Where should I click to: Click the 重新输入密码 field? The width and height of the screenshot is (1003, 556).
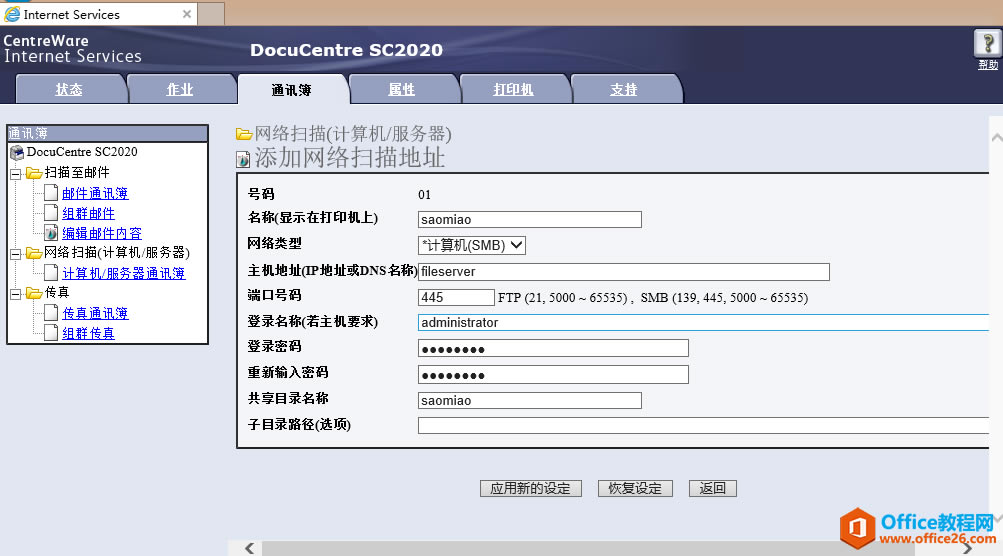click(x=553, y=374)
